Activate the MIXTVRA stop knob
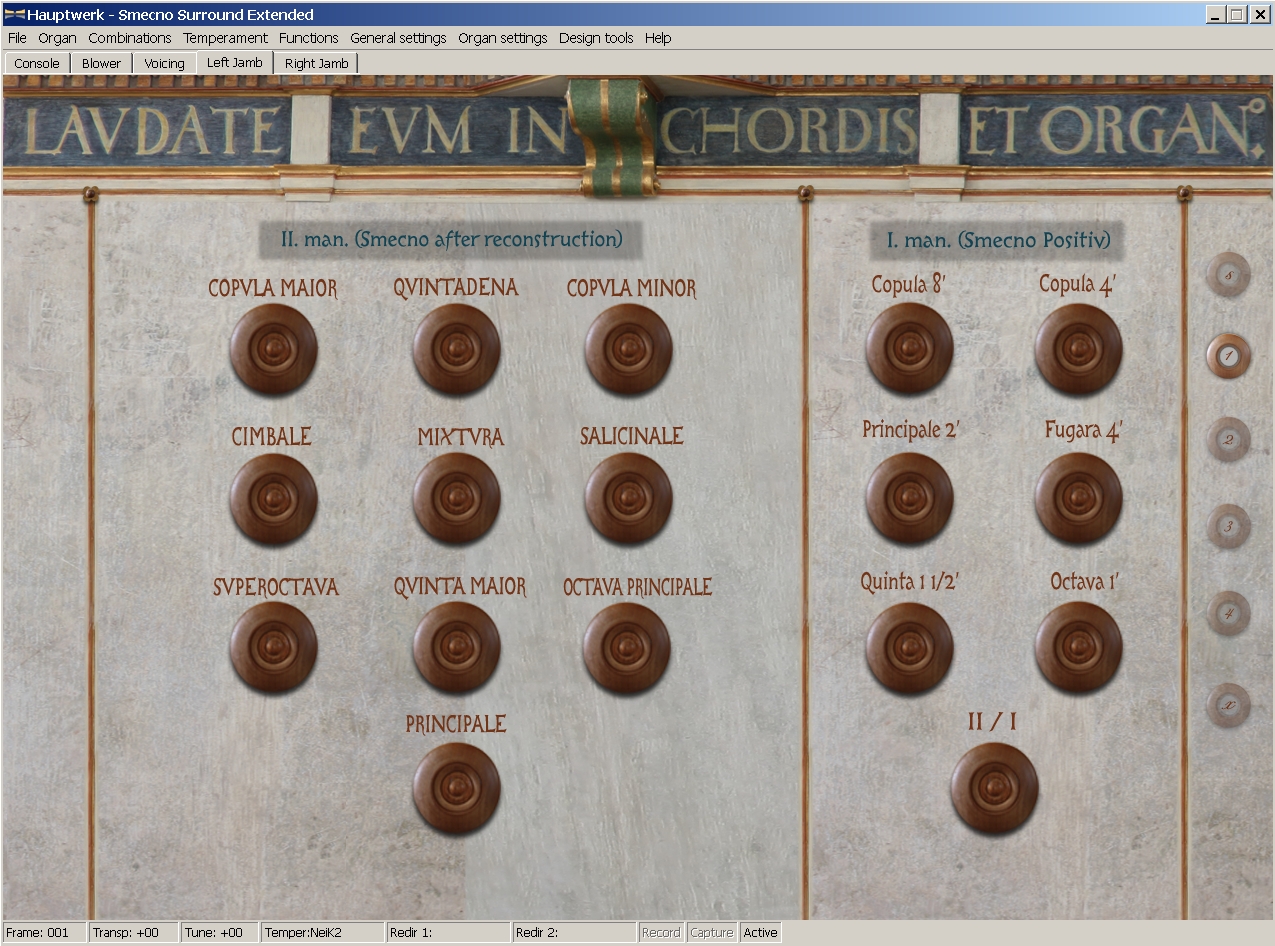Image resolution: width=1275 pixels, height=946 pixels. point(456,498)
